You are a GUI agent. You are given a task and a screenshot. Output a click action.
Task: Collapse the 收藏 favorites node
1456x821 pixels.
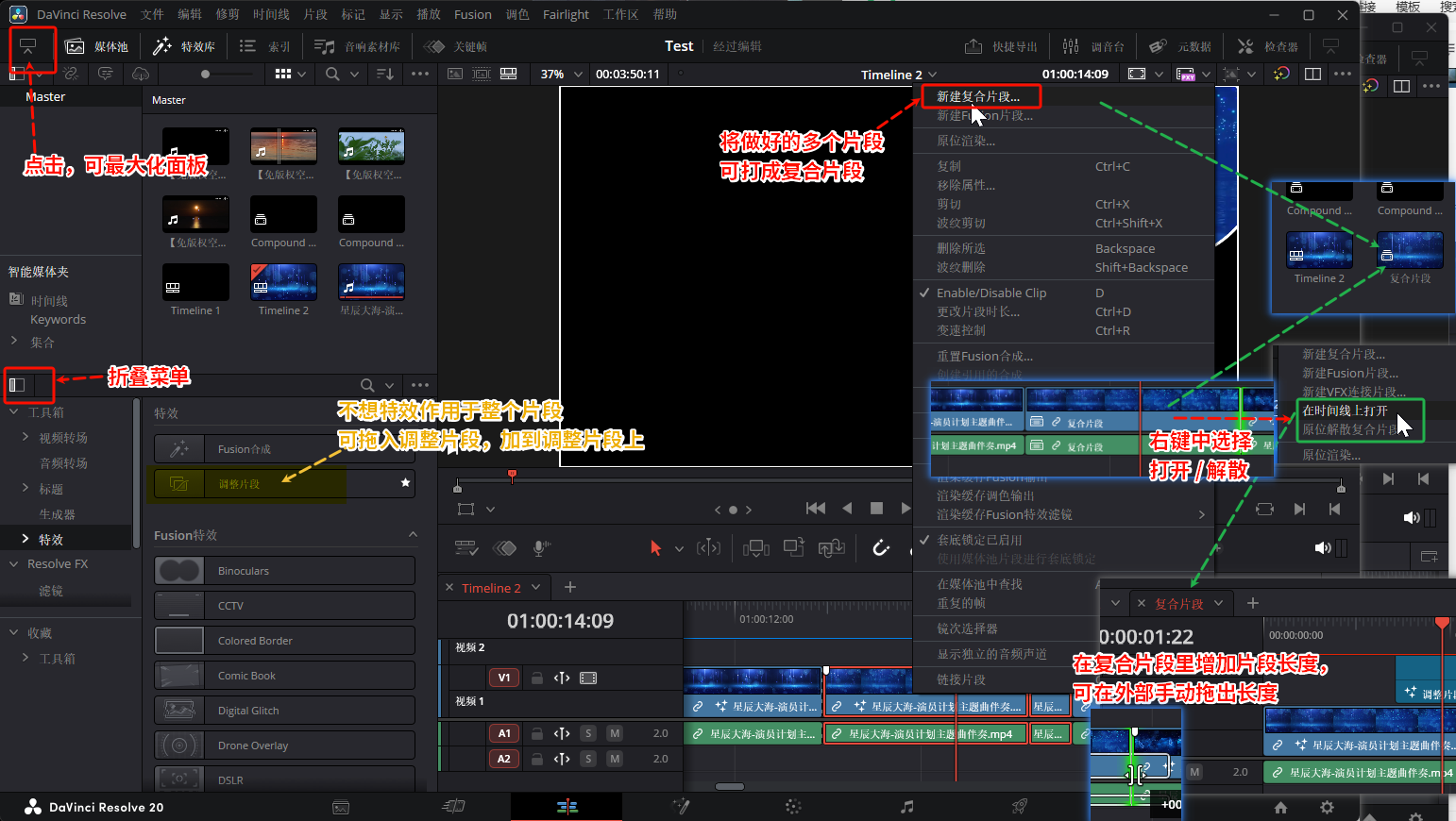[13, 632]
